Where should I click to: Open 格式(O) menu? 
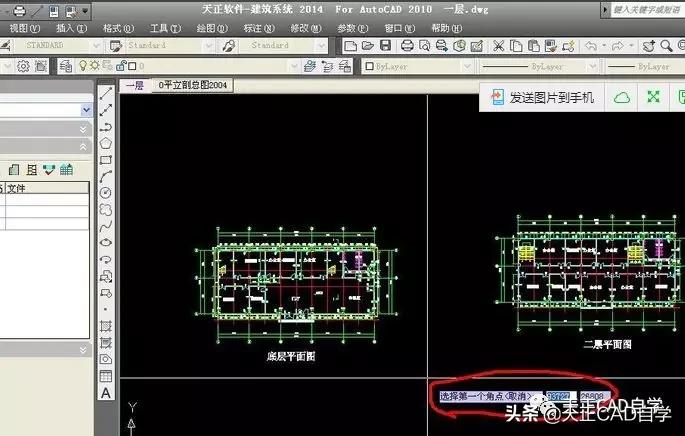[118, 28]
